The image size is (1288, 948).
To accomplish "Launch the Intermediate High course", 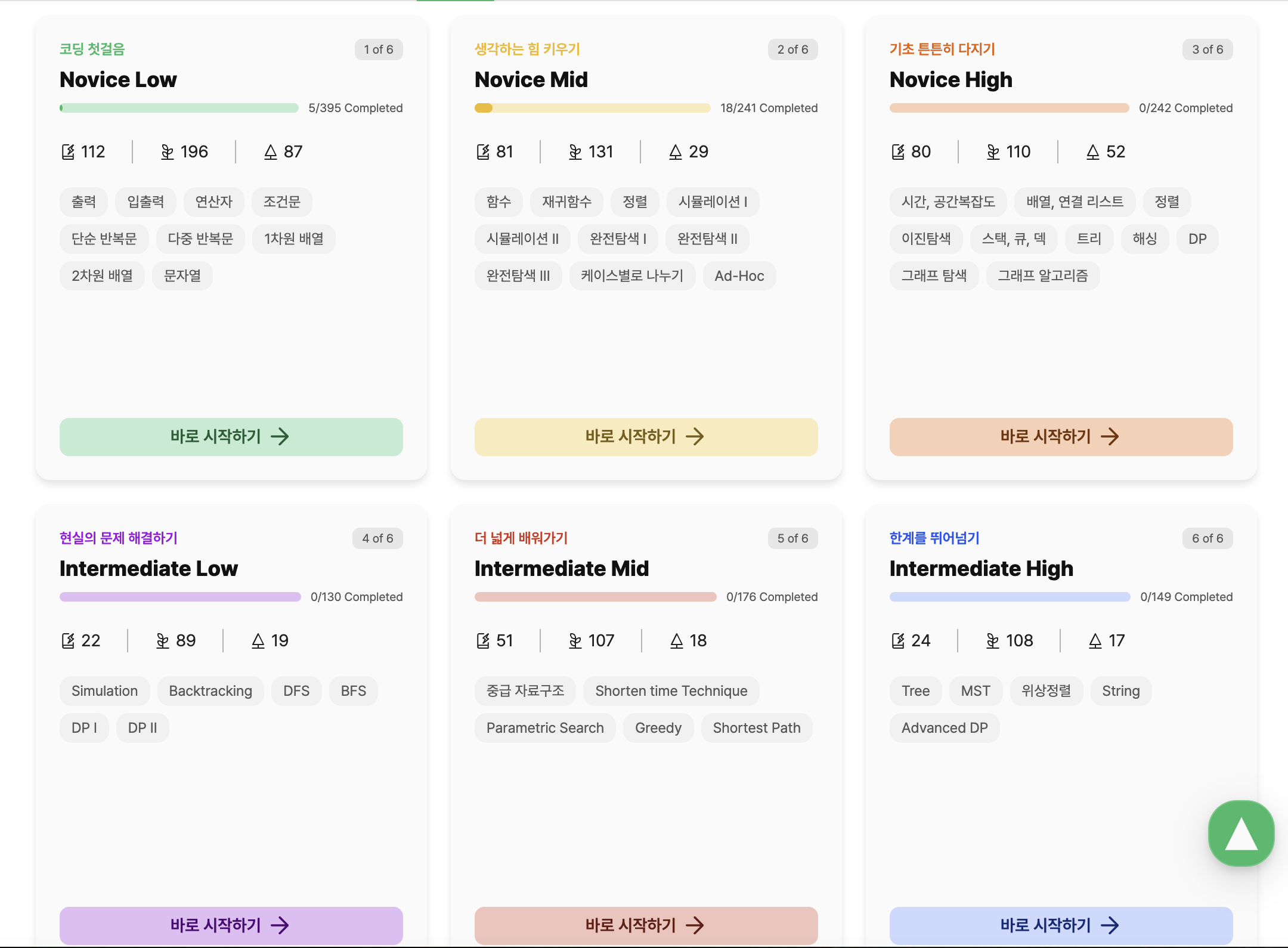I will [x=1061, y=925].
